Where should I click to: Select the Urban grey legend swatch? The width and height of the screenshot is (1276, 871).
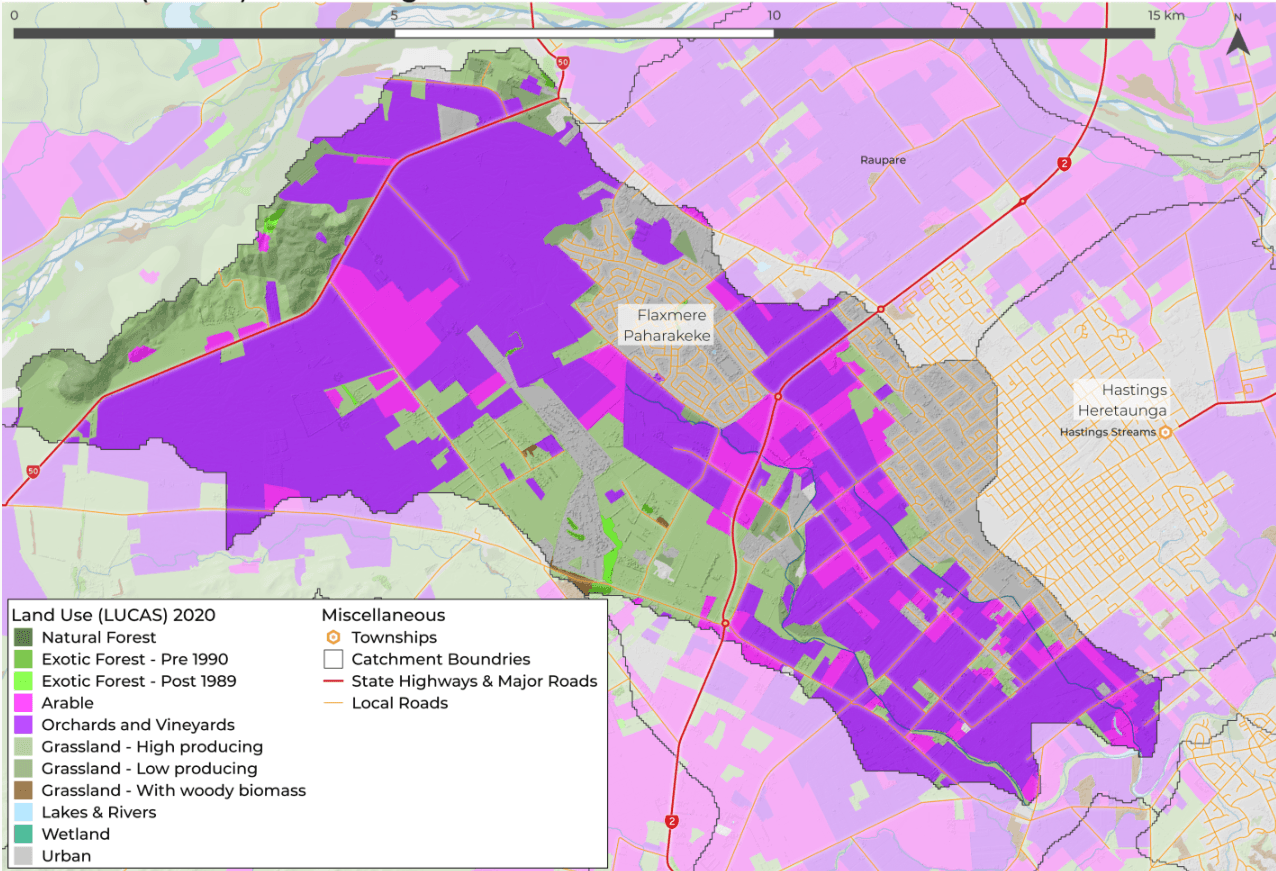pos(24,856)
